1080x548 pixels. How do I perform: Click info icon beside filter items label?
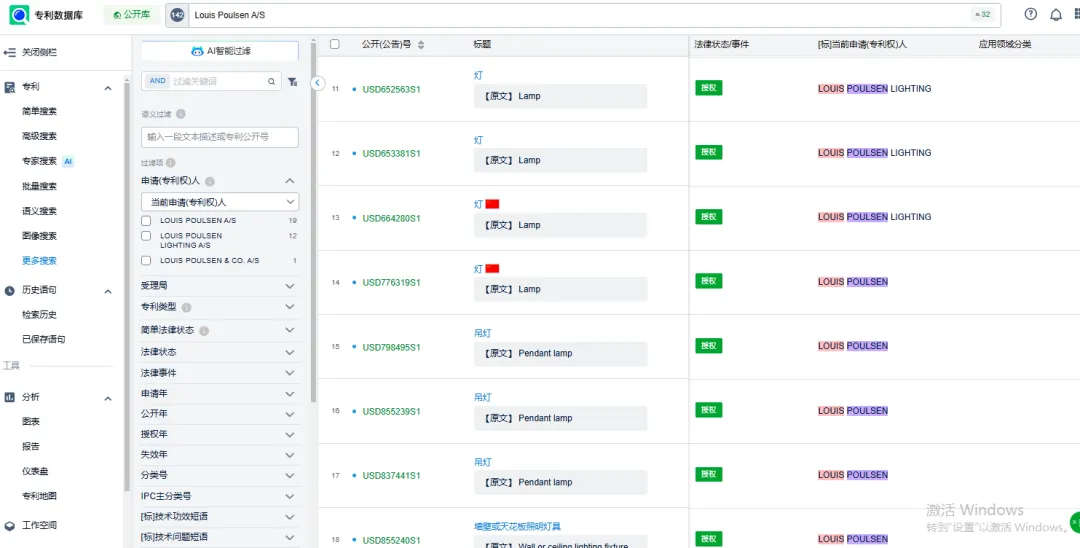170,163
